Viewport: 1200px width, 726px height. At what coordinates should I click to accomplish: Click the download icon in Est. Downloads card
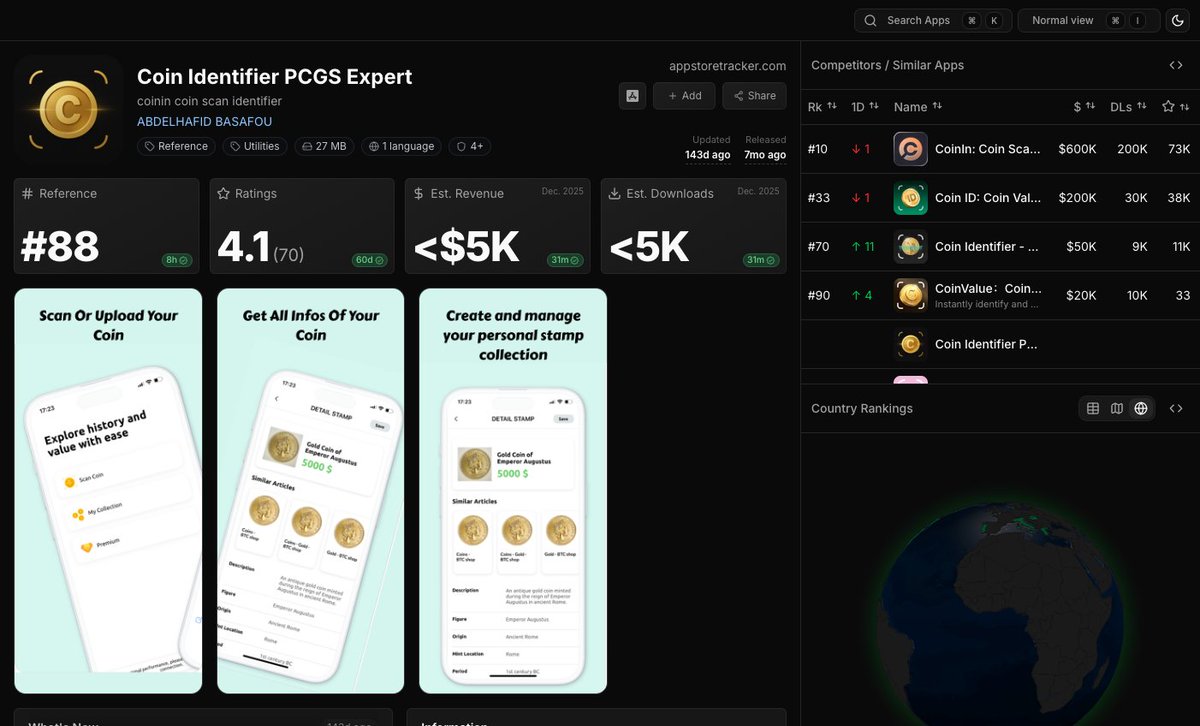(614, 194)
